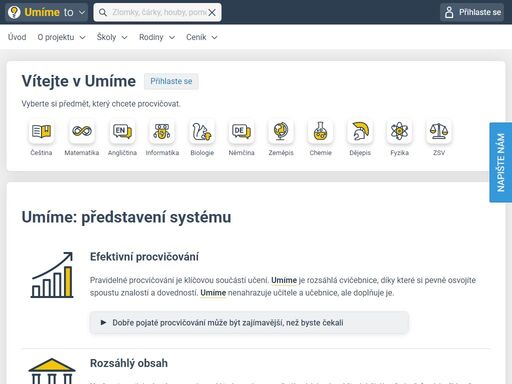The image size is (512, 384).
Task: Open the Dějepis helmet icon
Action: coord(360,131)
